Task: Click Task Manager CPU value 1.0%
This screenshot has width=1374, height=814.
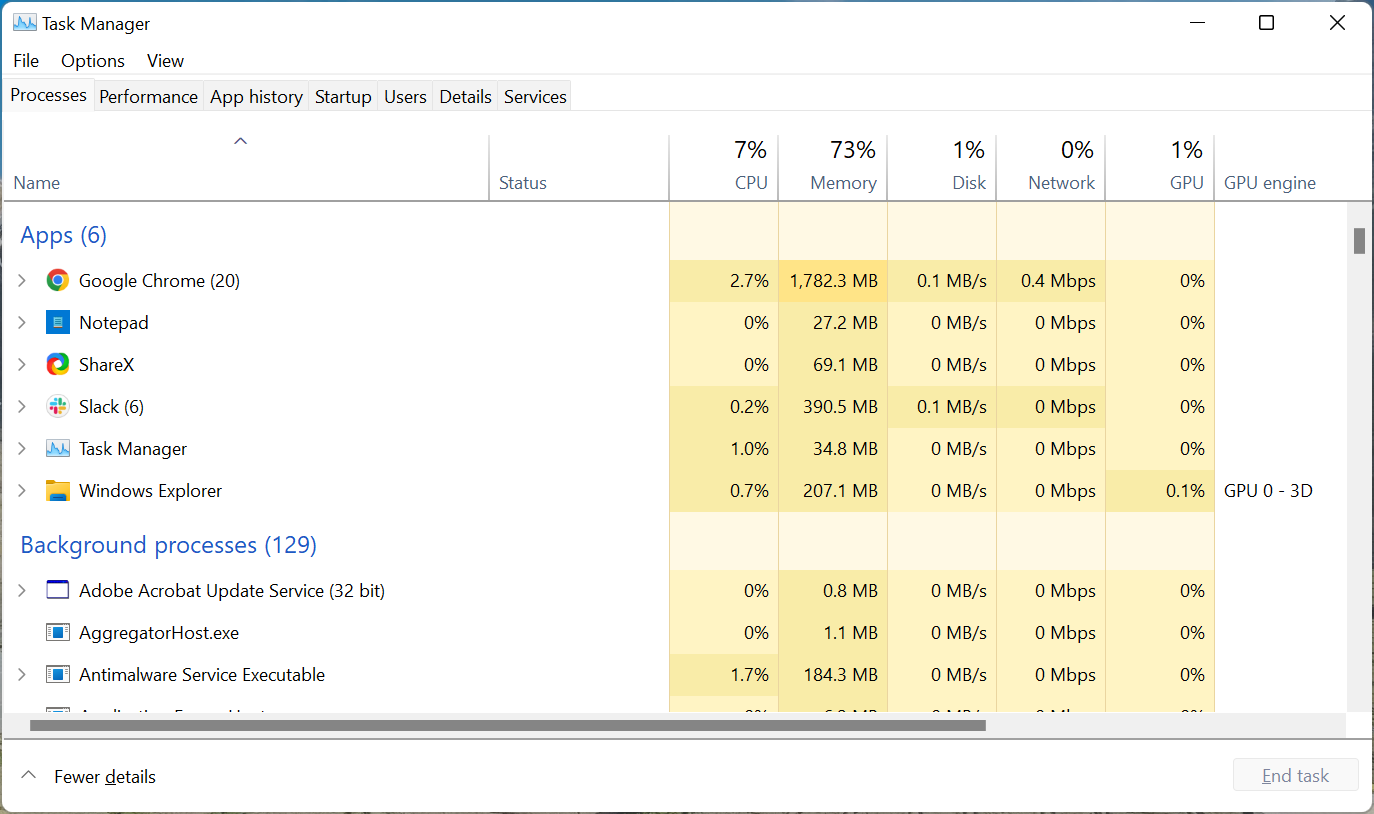Action: coord(749,449)
